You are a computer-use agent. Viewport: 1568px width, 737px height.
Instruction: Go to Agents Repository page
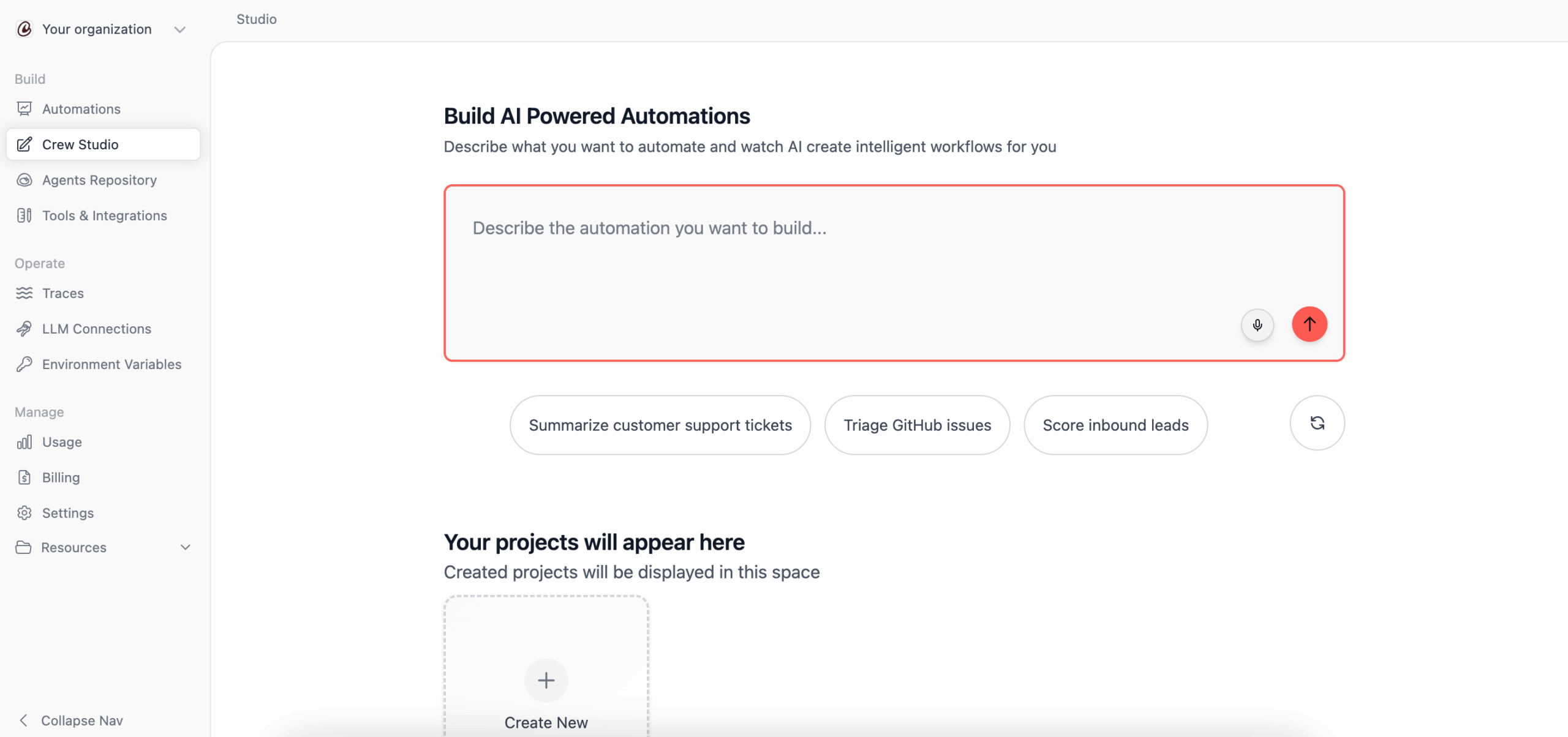tap(99, 180)
